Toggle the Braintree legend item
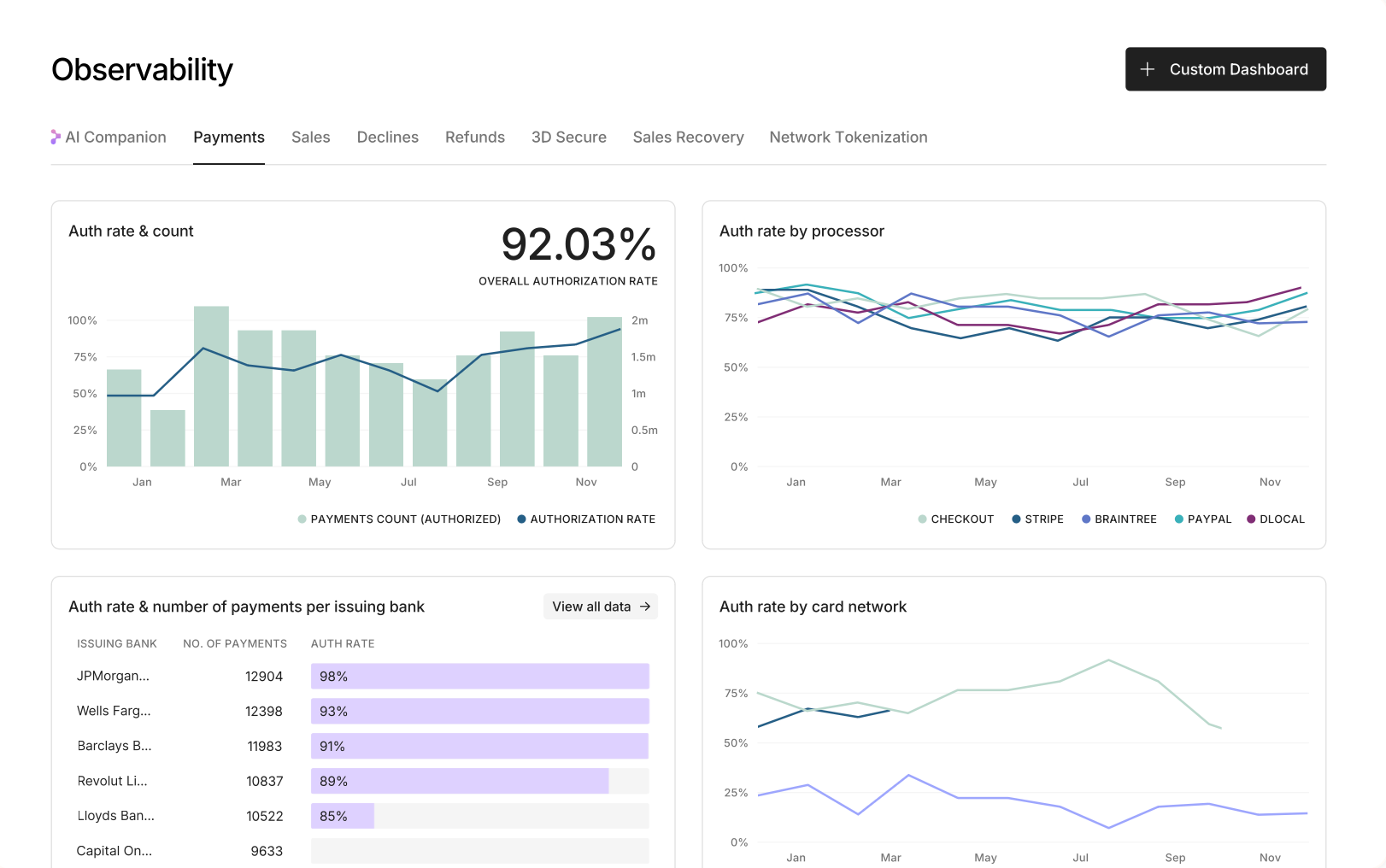This screenshot has width=1386, height=868. (x=1119, y=519)
